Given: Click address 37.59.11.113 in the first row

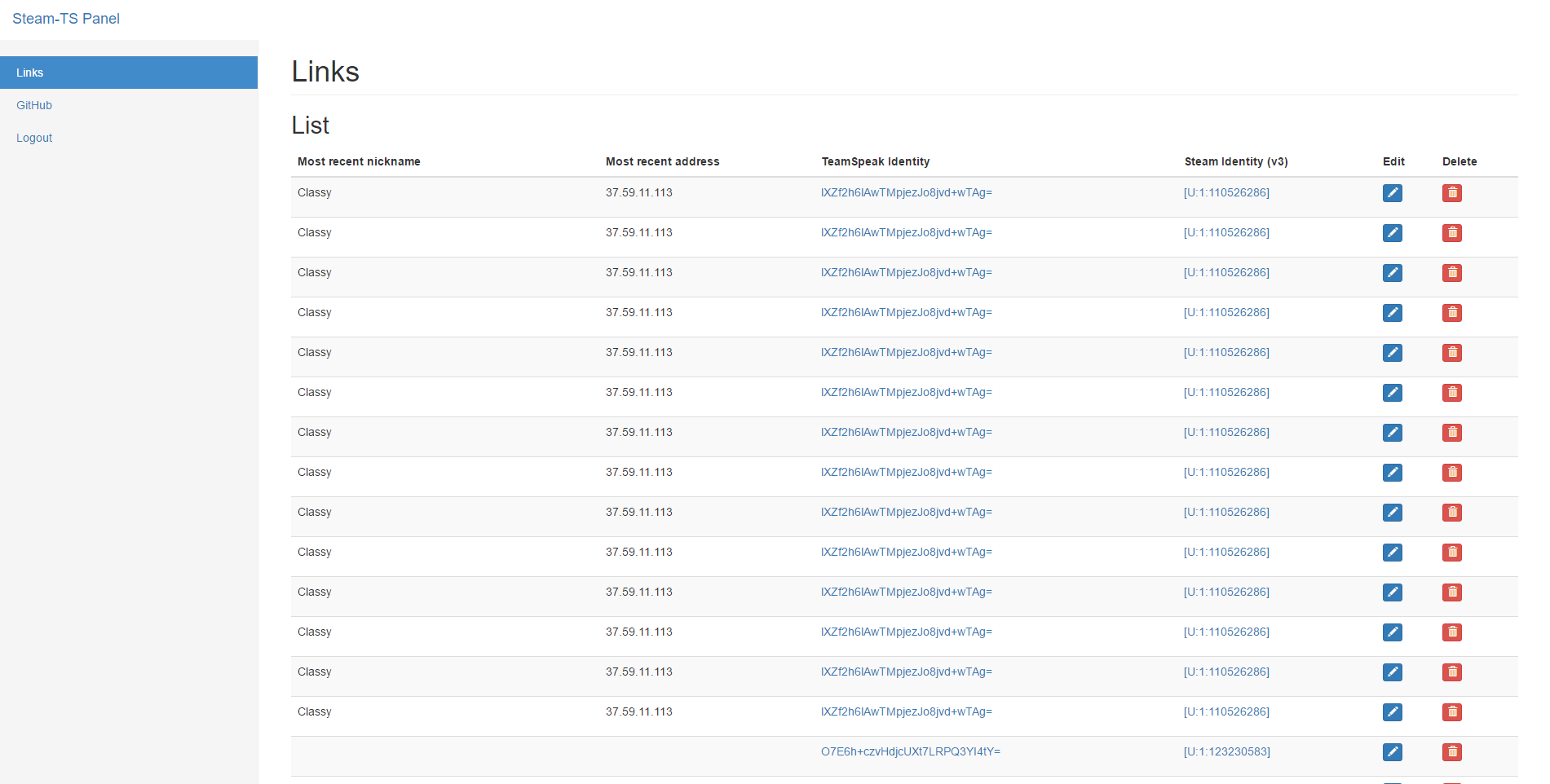Looking at the screenshot, I should pyautogui.click(x=639, y=192).
